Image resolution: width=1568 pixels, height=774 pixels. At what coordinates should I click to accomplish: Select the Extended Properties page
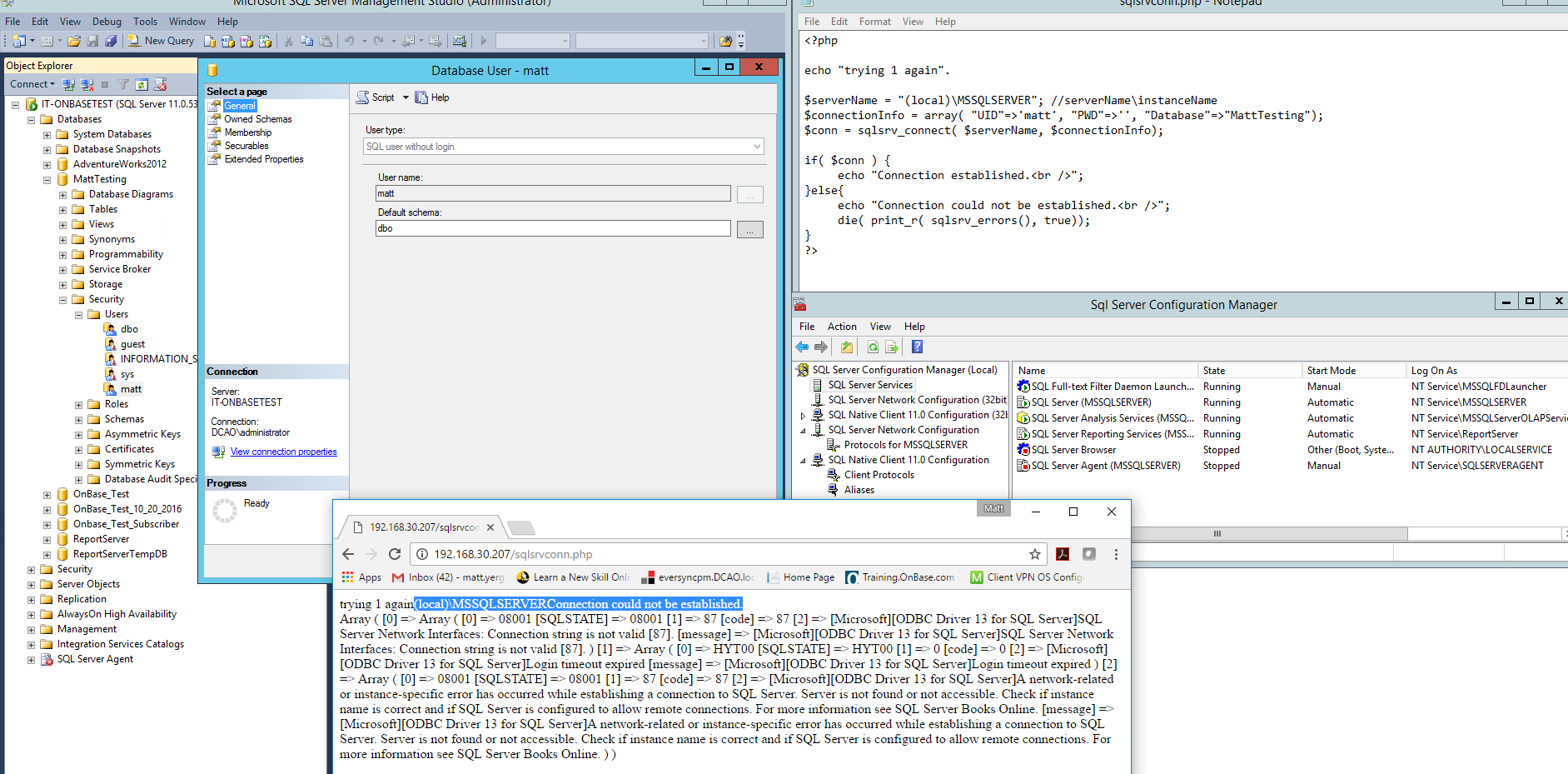pyautogui.click(x=263, y=159)
